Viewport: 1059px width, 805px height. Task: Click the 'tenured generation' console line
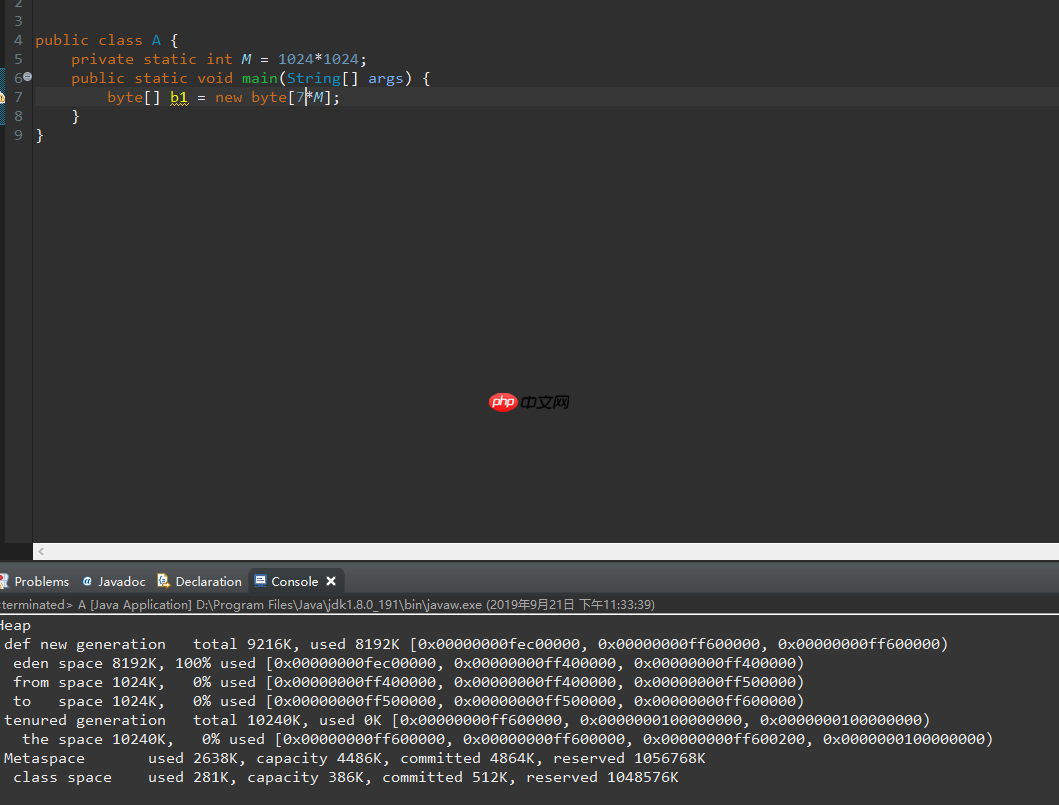pos(467,720)
